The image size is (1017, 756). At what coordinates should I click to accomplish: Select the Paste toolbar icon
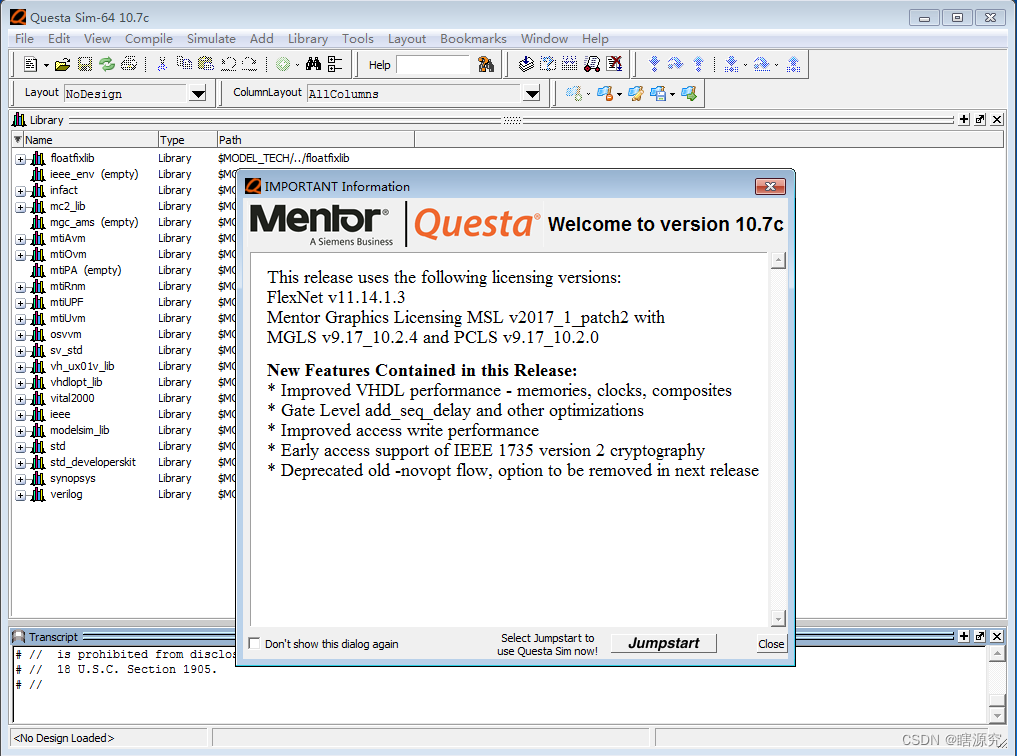point(205,63)
